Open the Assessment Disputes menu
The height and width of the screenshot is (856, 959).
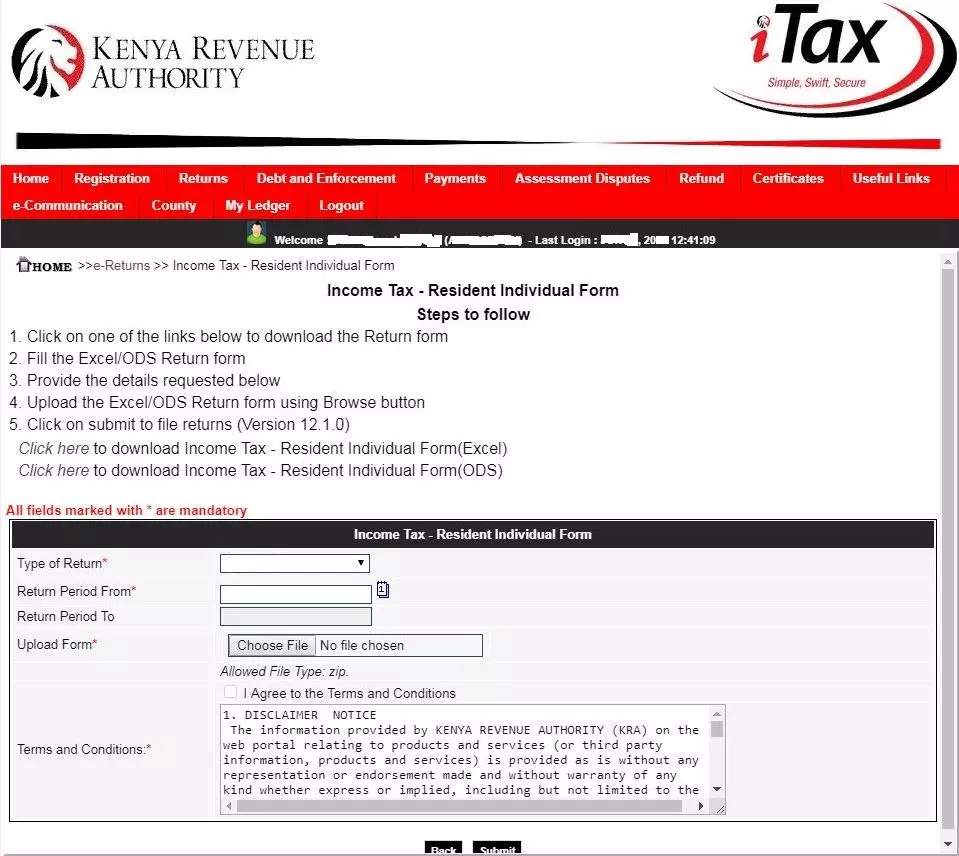point(582,178)
